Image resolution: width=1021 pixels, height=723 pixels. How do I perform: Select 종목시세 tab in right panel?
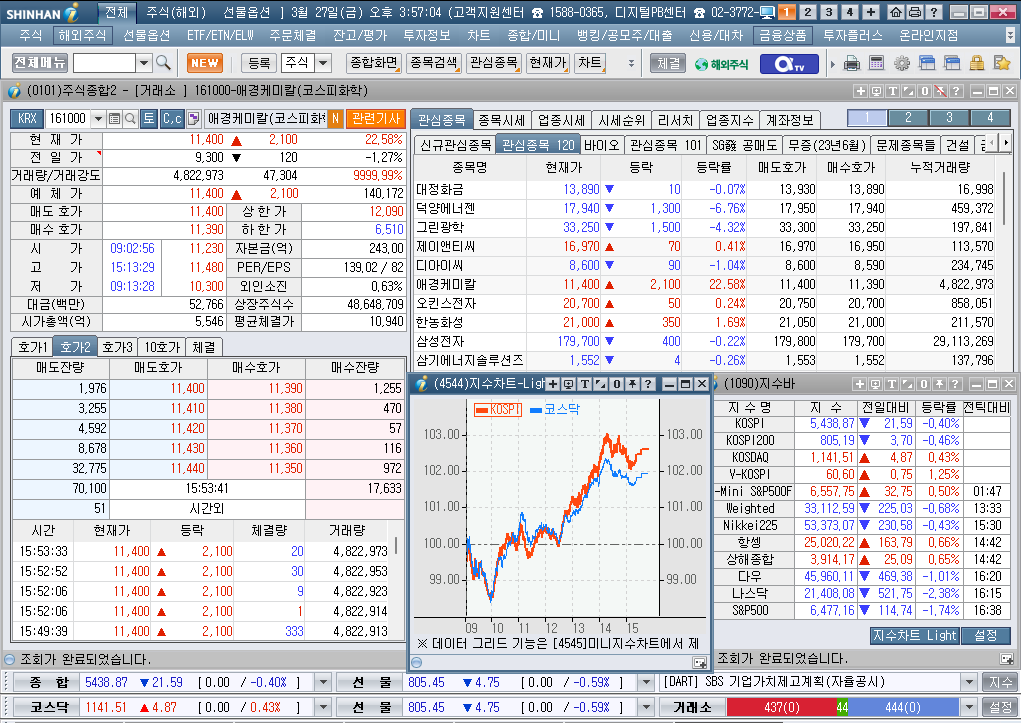[501, 120]
